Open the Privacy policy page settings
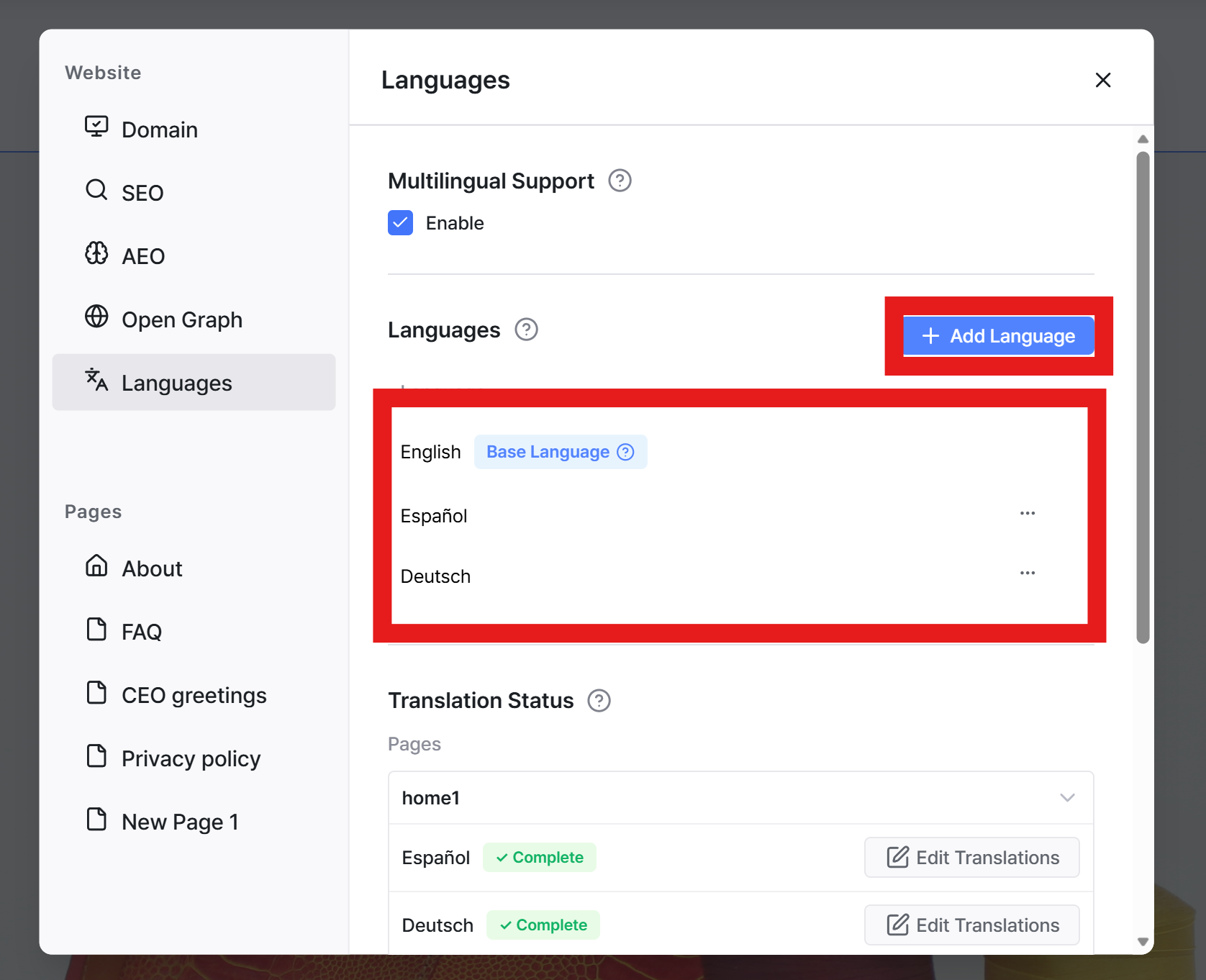 point(194,758)
